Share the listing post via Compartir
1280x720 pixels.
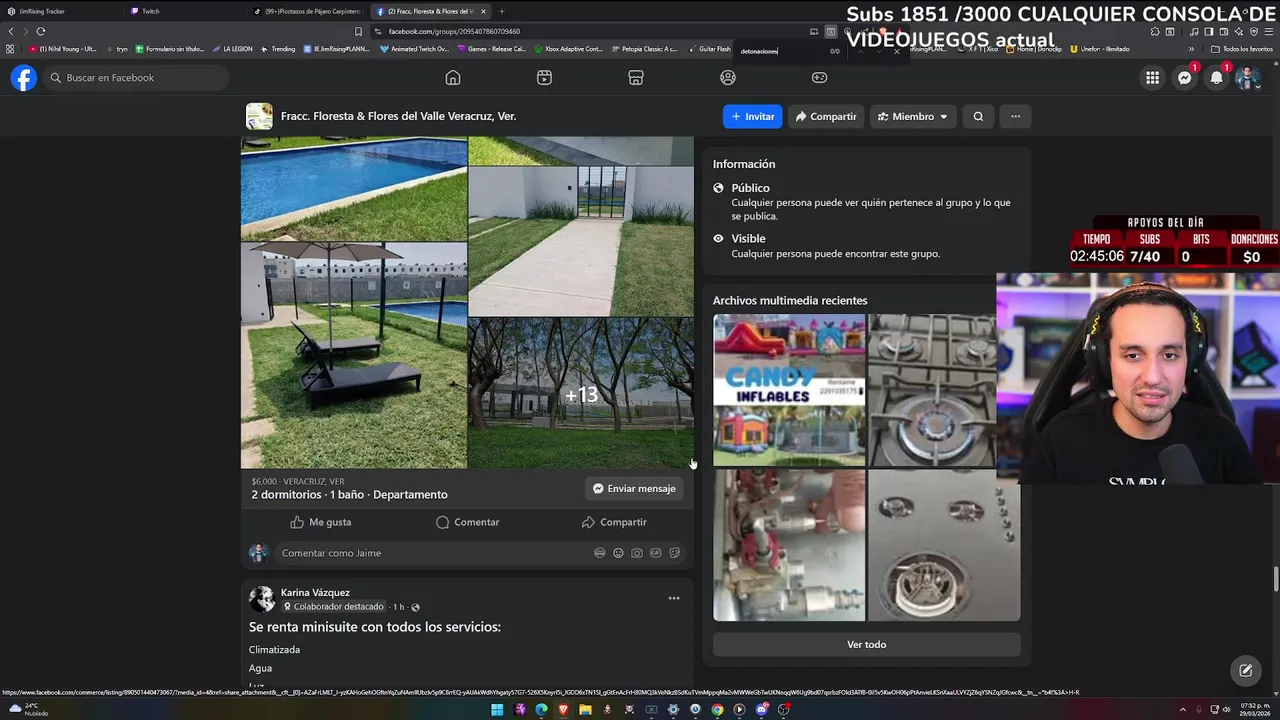[614, 522]
